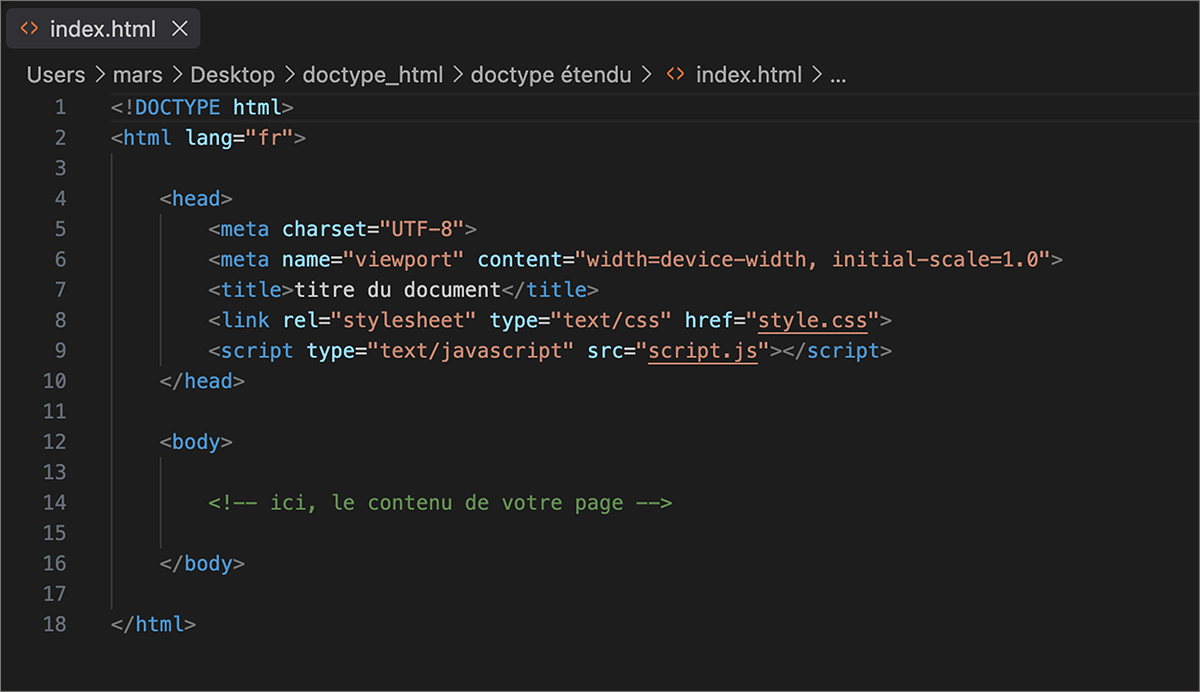This screenshot has height=692, width=1200.
Task: Follow the style.css link in the href
Action: point(813,321)
